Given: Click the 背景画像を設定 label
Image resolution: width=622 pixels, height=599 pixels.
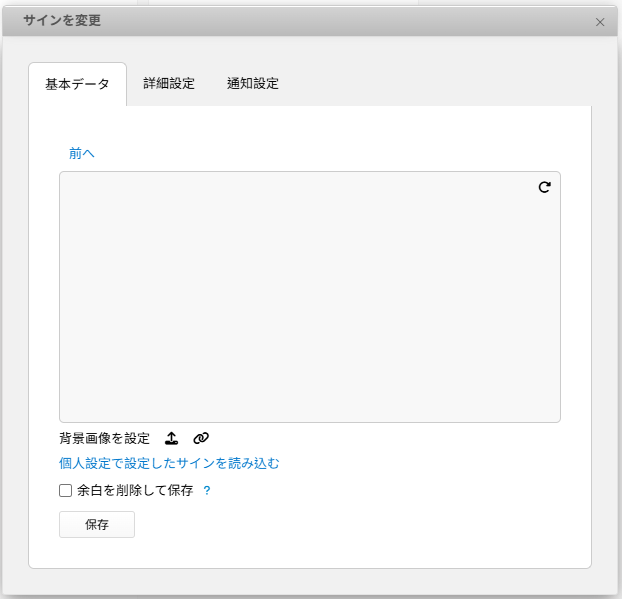Looking at the screenshot, I should click(104, 438).
